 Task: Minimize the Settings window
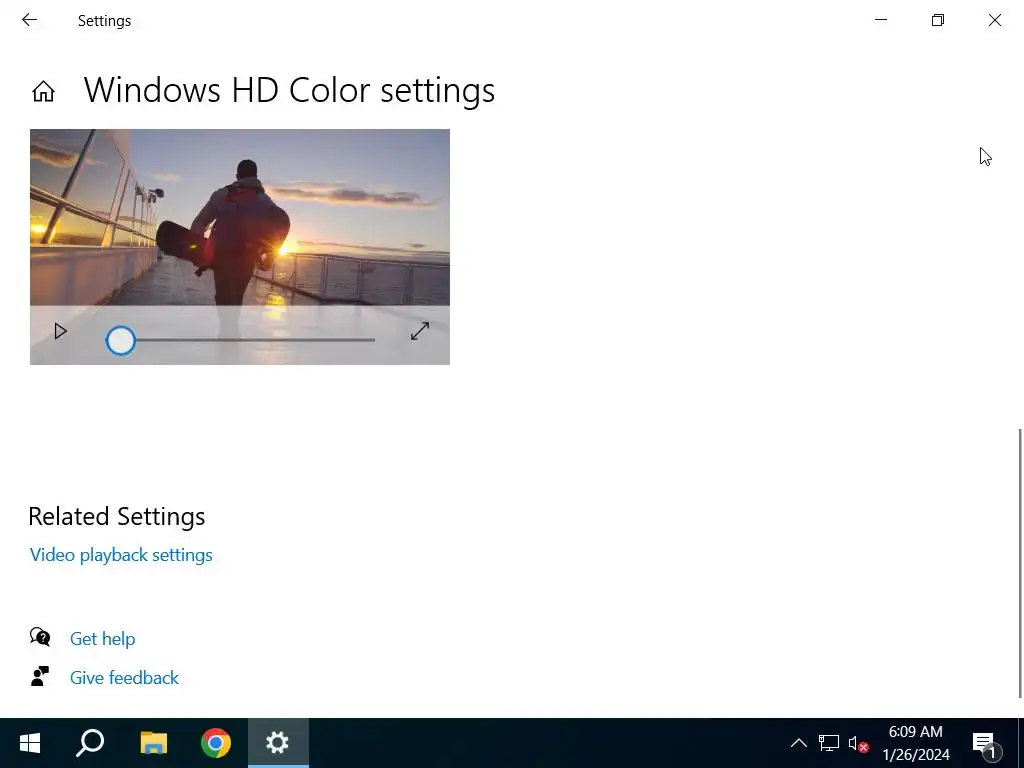pos(881,20)
